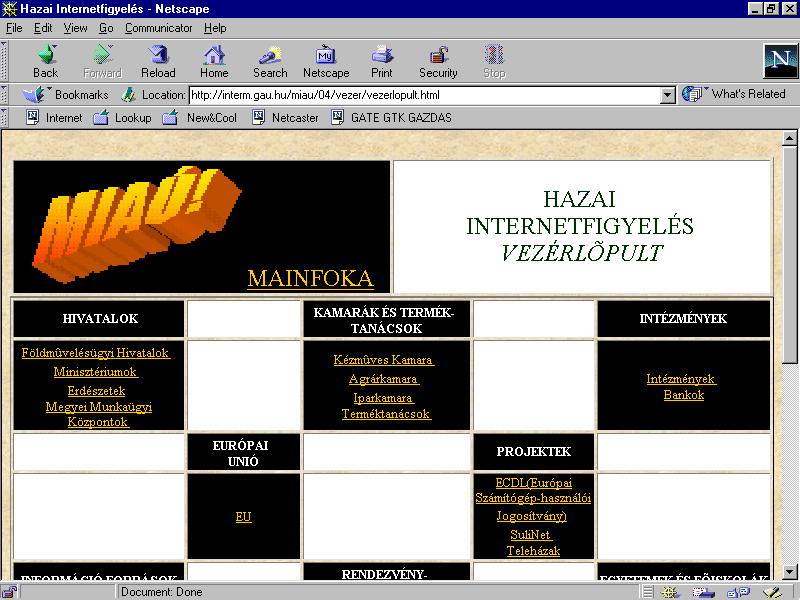The width and height of the screenshot is (800, 600).
Task: Click the Netscape N logo
Action: [778, 61]
